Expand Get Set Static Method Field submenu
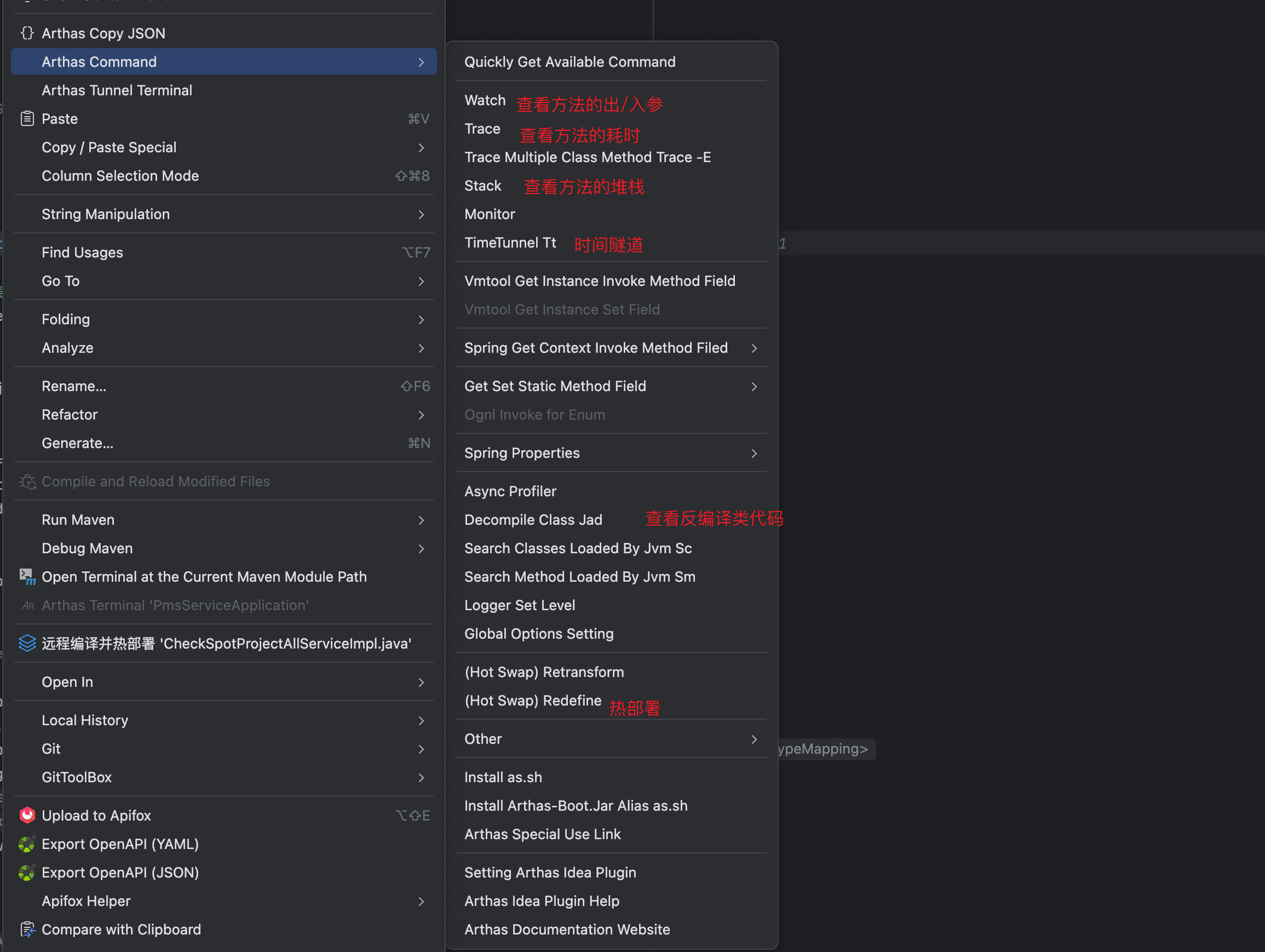 tap(754, 386)
